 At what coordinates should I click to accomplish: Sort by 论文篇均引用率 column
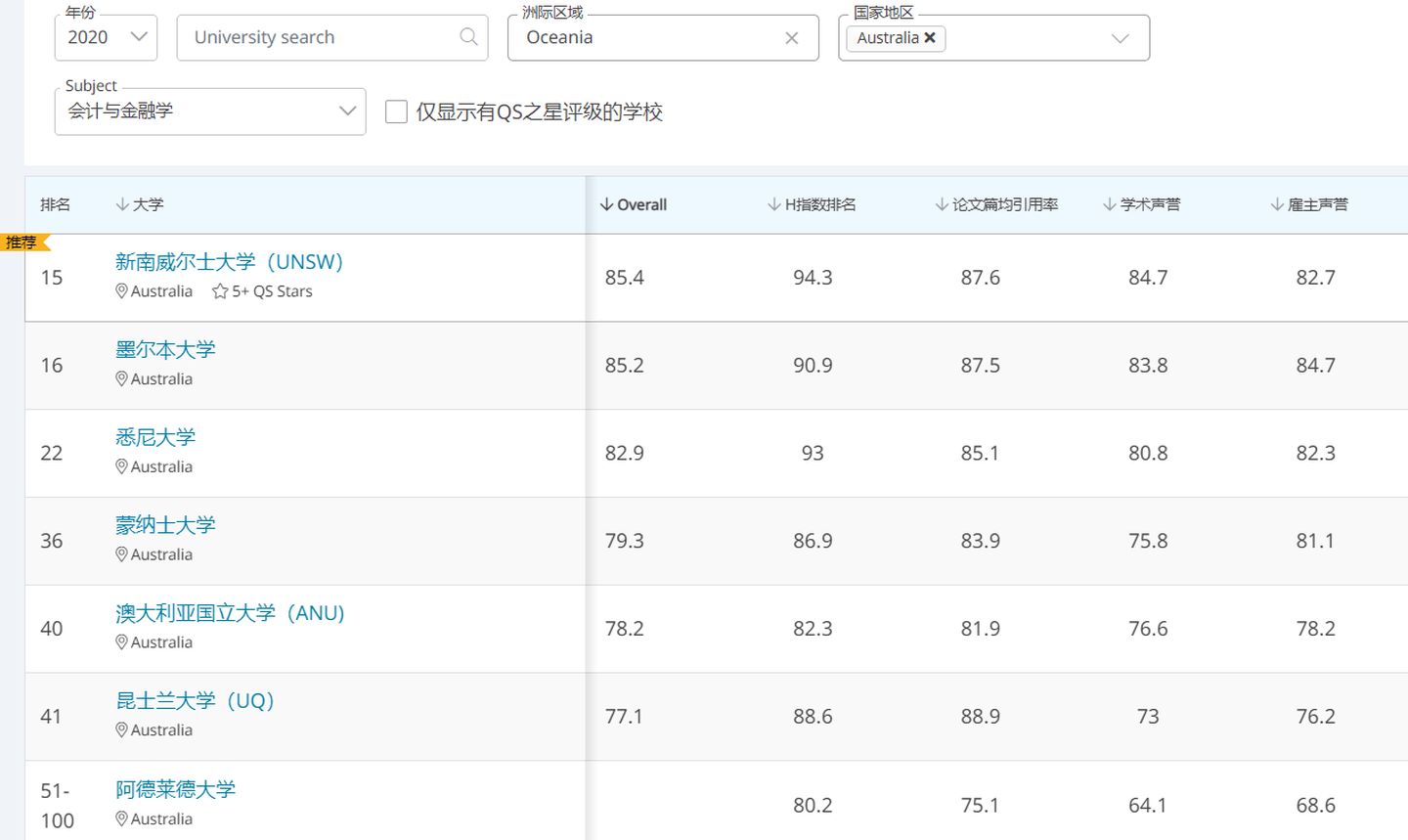click(996, 204)
